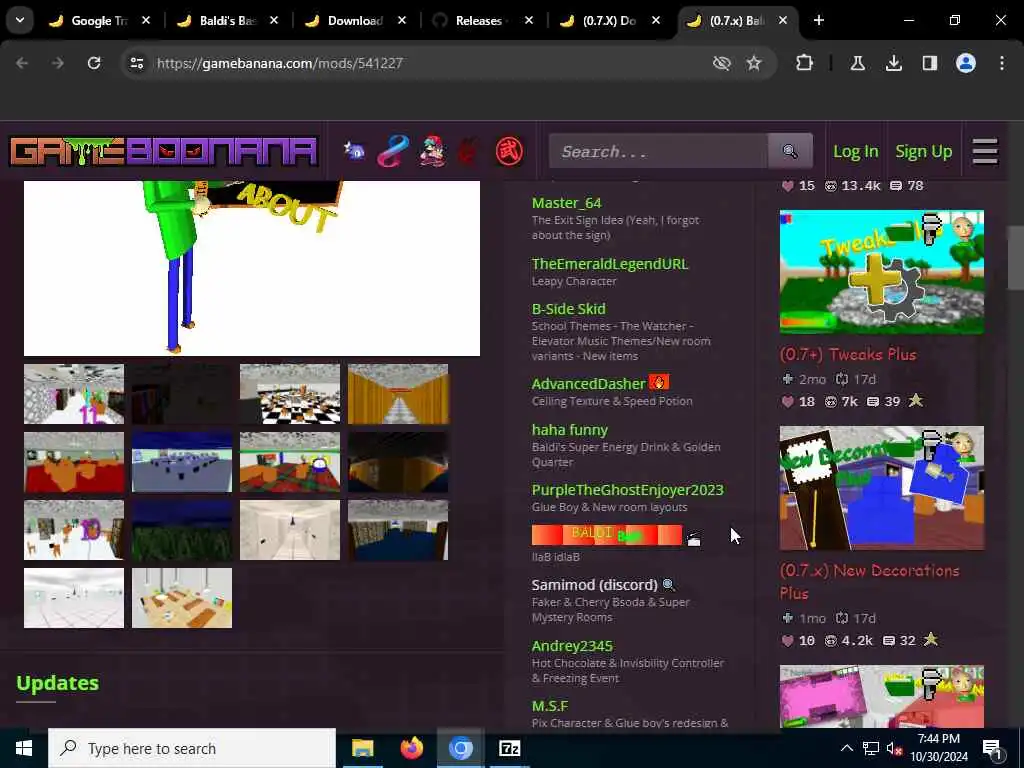Open Master_64 profile link
This screenshot has width=1024, height=768.
[x=566, y=203]
